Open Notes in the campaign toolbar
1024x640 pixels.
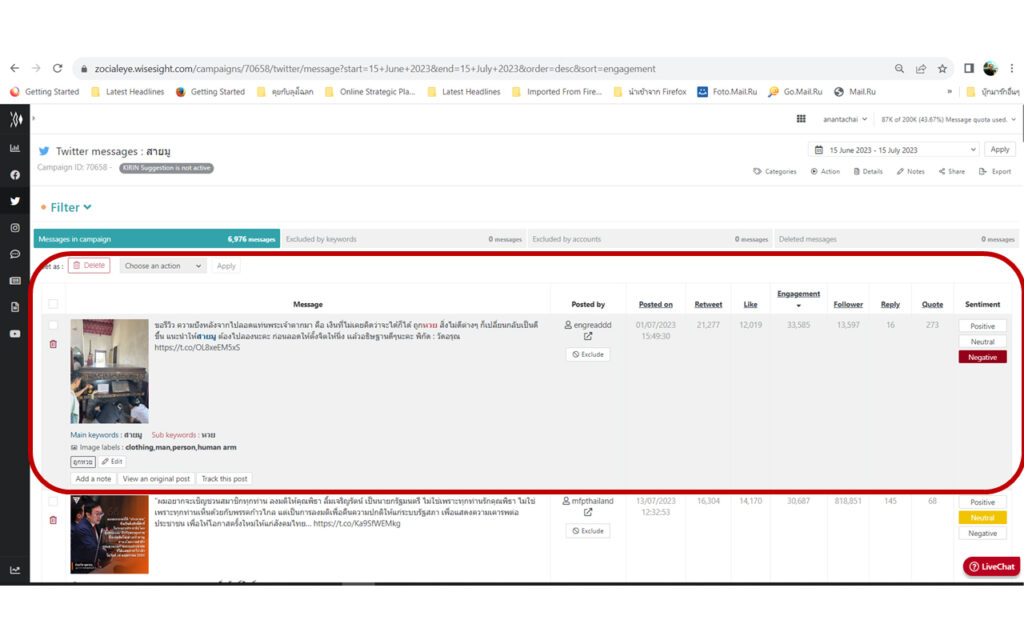[x=910, y=171]
